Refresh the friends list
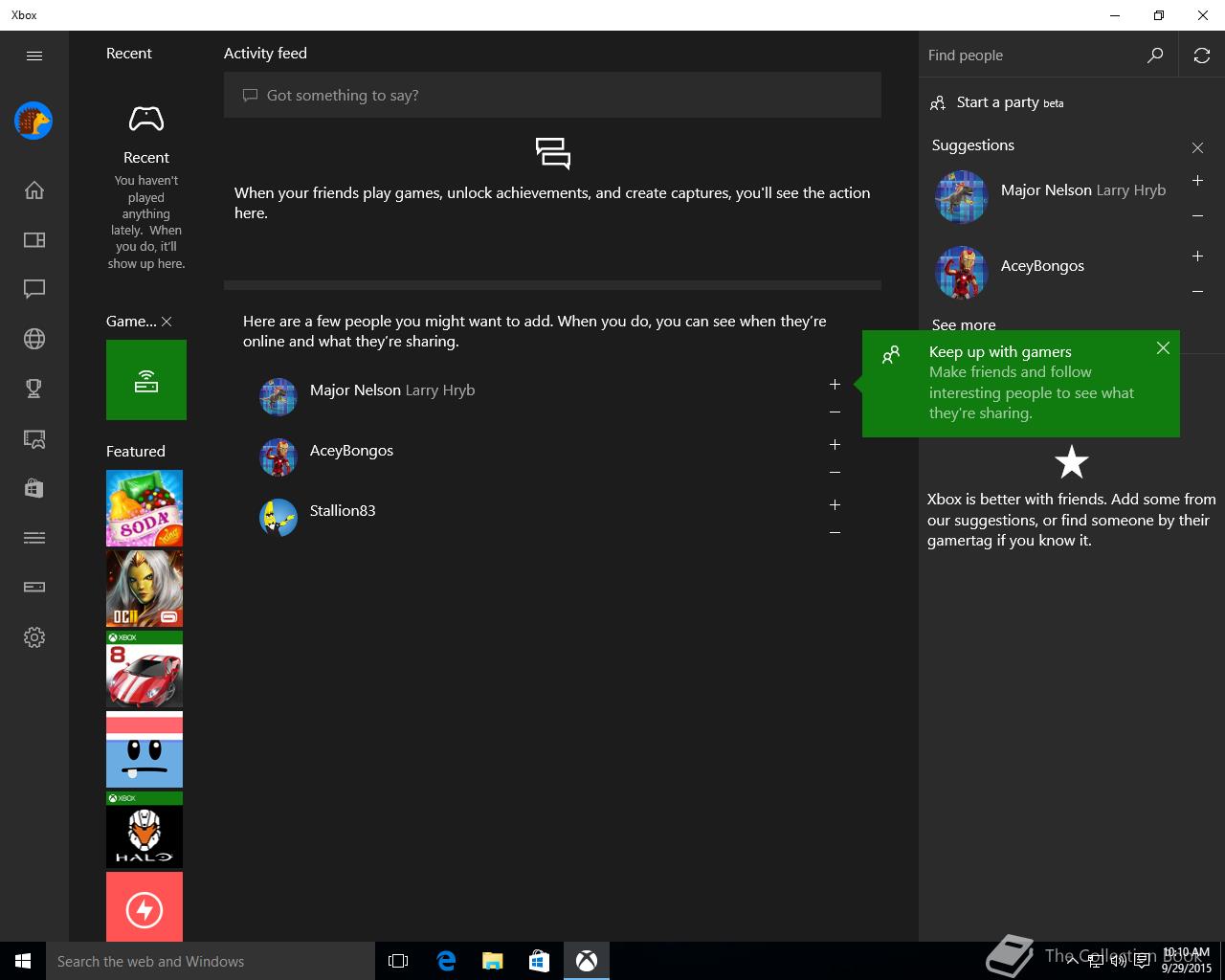This screenshot has width=1225, height=980. (1202, 56)
